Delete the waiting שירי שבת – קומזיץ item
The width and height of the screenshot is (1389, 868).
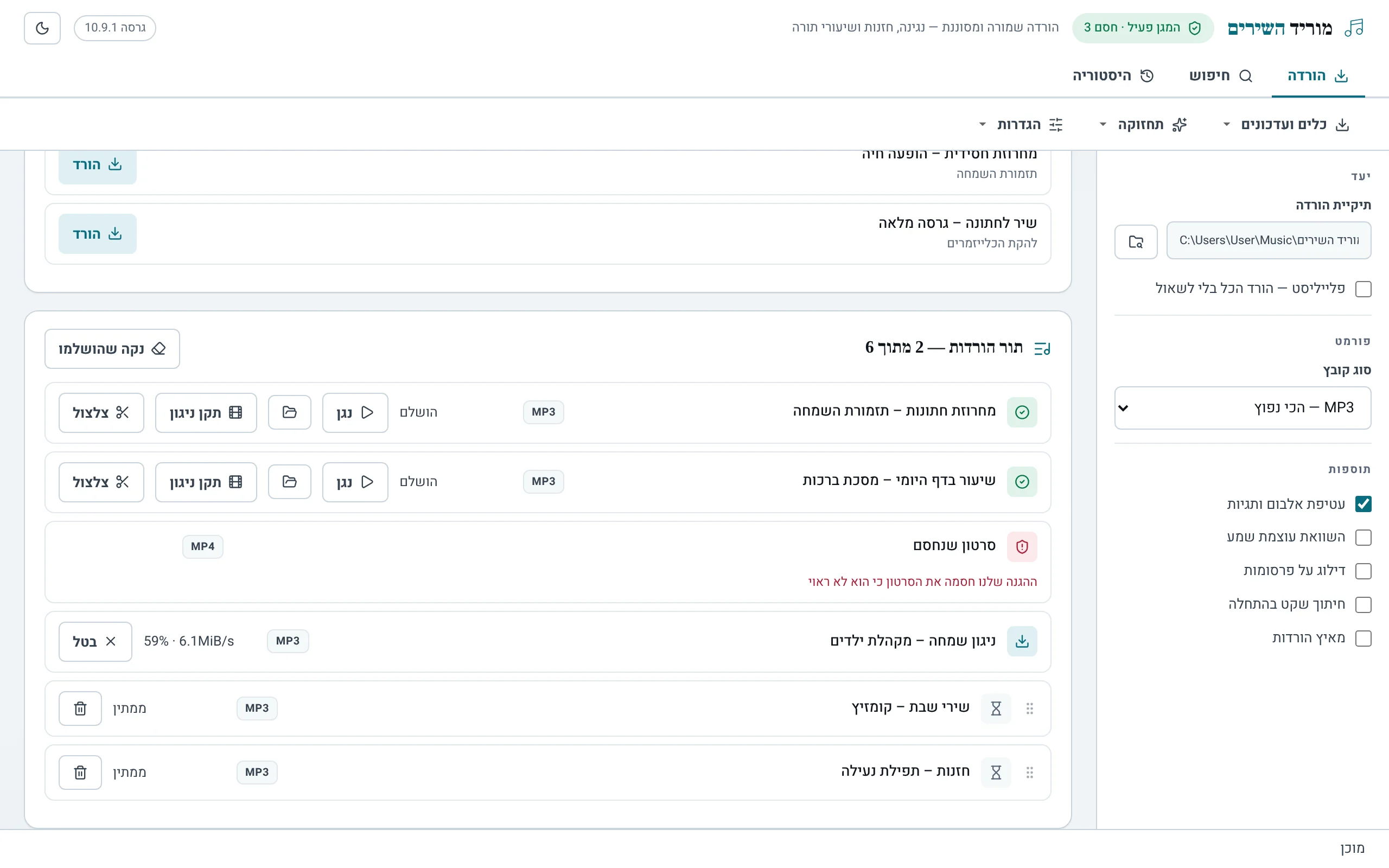click(x=80, y=709)
